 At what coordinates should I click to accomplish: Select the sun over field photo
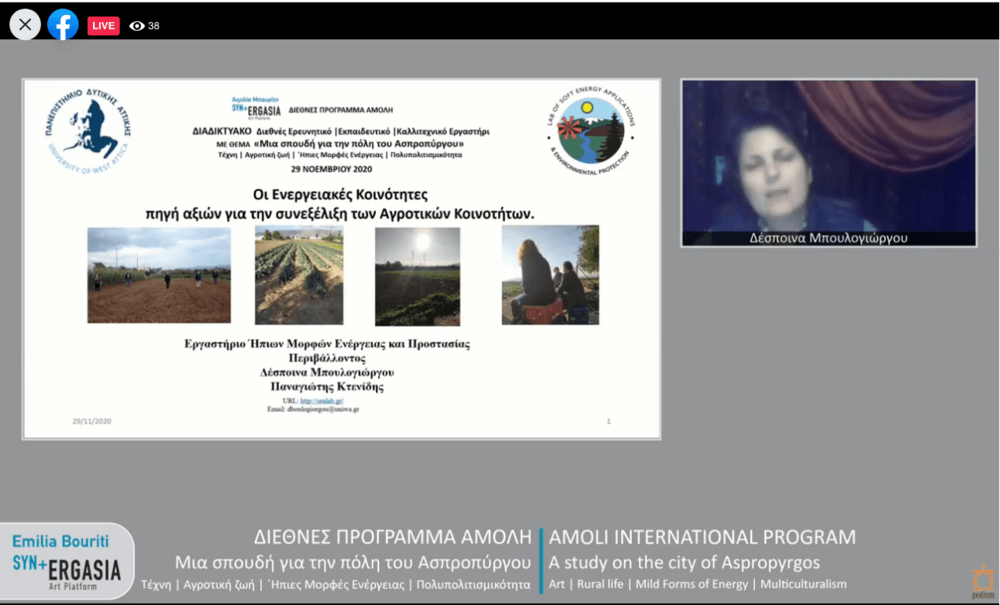(x=417, y=276)
